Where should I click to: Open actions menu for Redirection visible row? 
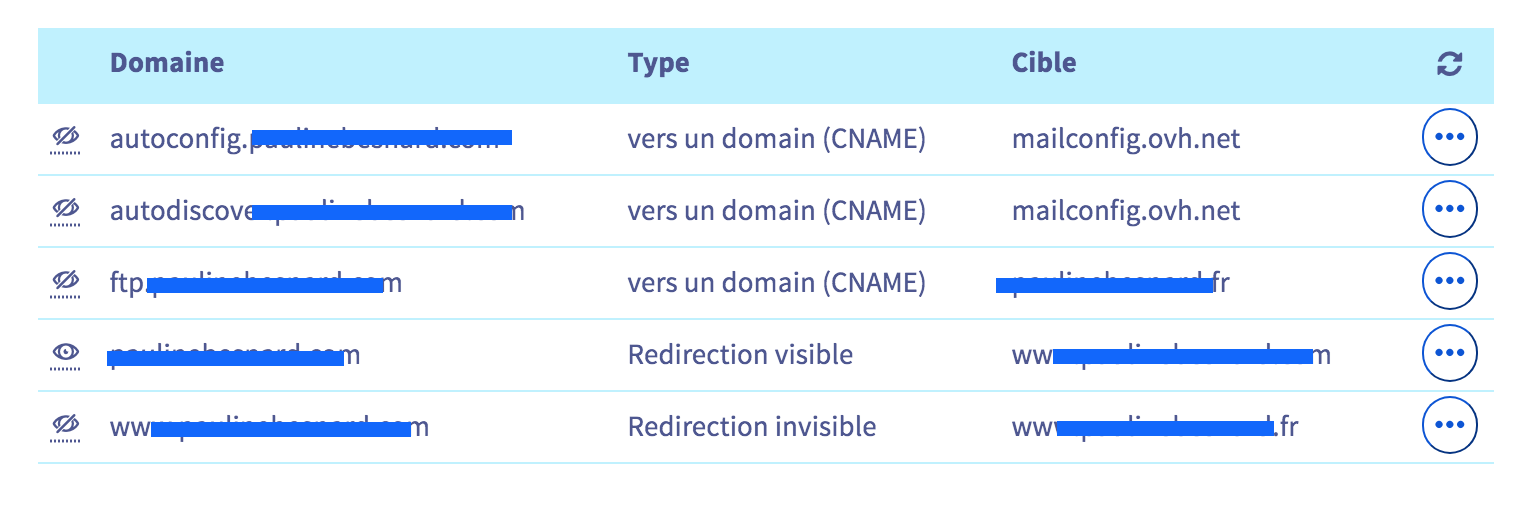coord(1449,354)
